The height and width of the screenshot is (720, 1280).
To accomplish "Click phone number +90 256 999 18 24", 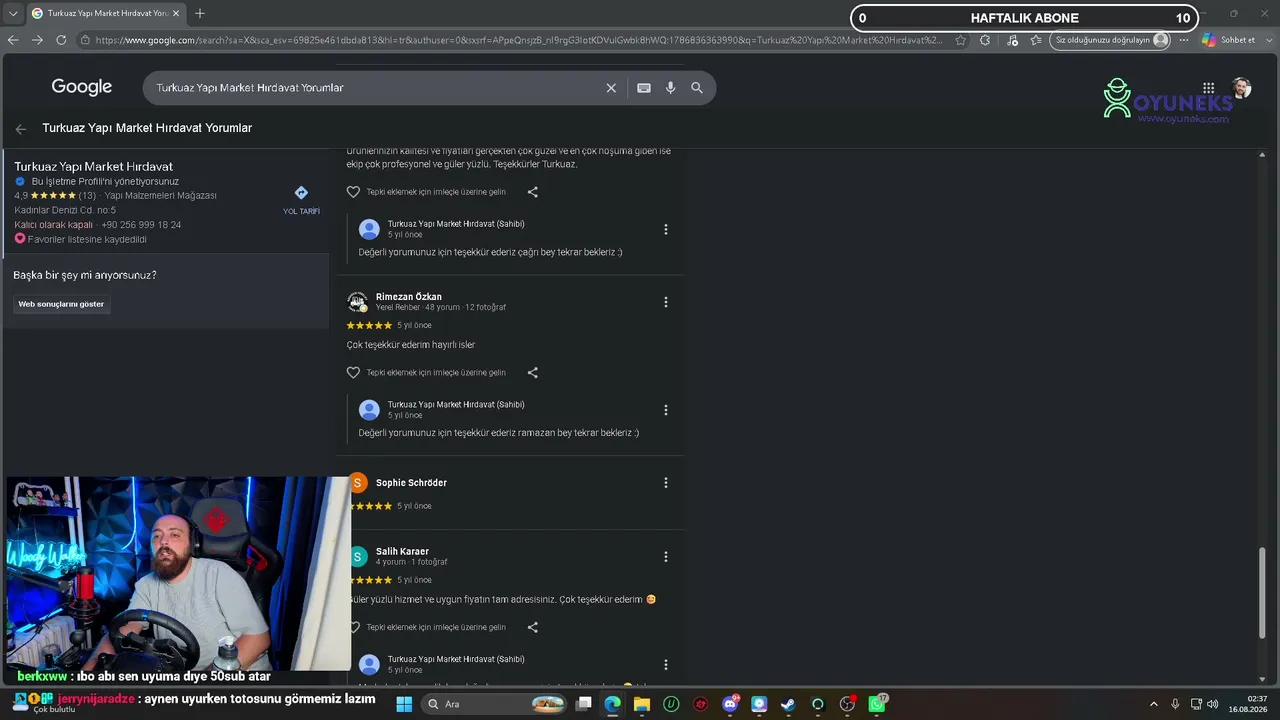I will point(141,225).
